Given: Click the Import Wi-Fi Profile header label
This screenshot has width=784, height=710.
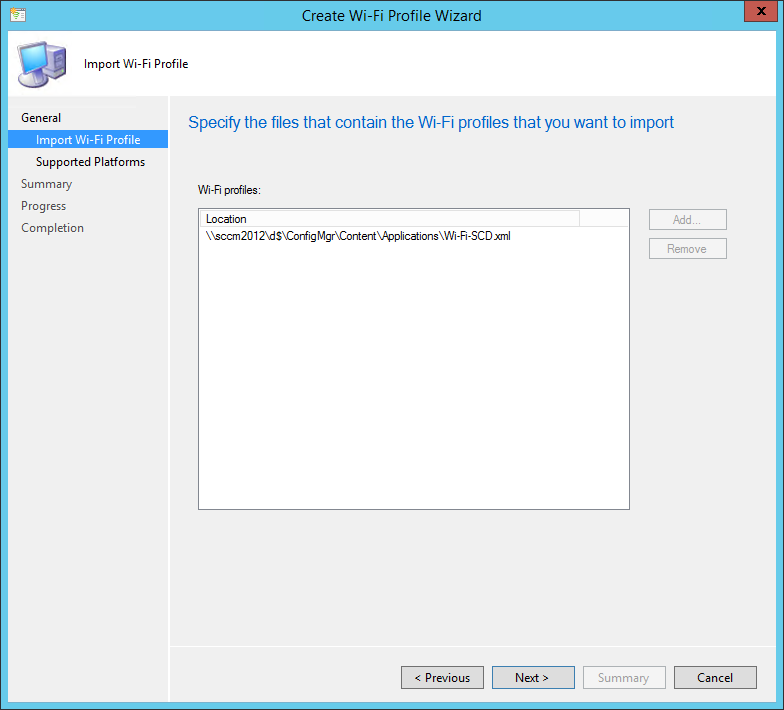Looking at the screenshot, I should [136, 64].
